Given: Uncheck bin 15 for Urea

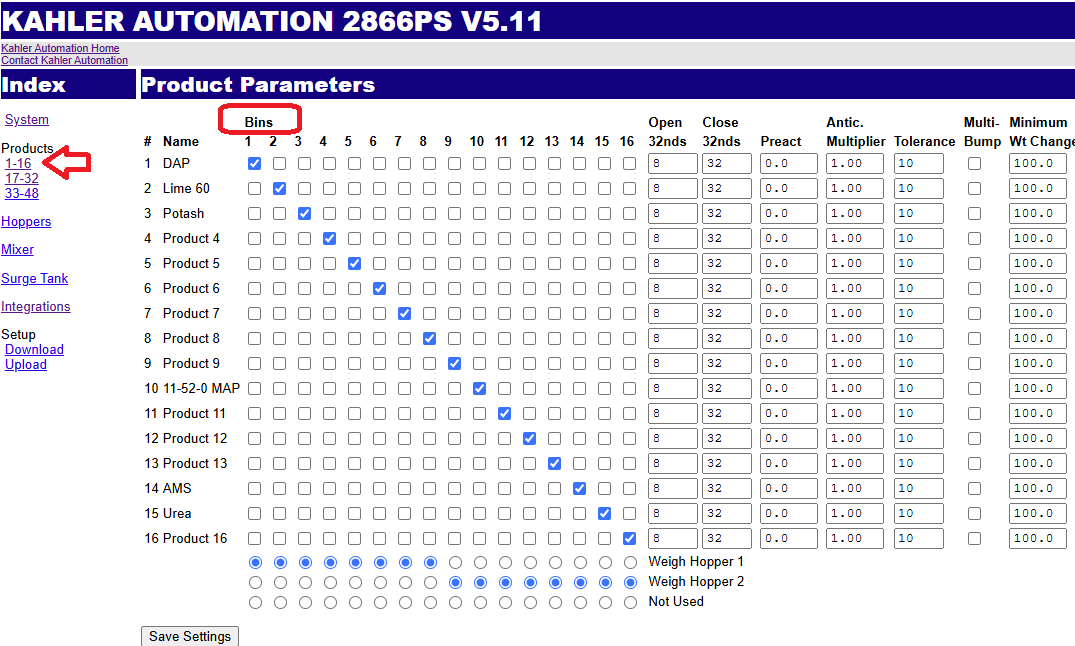Looking at the screenshot, I should (x=604, y=514).
